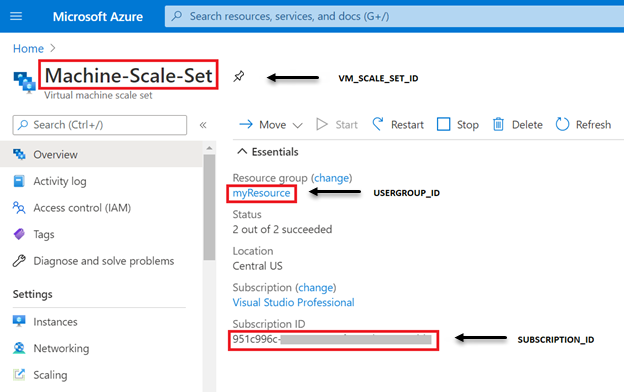
Task: Open the Visual Studio Professional subscription link
Action: (293, 302)
